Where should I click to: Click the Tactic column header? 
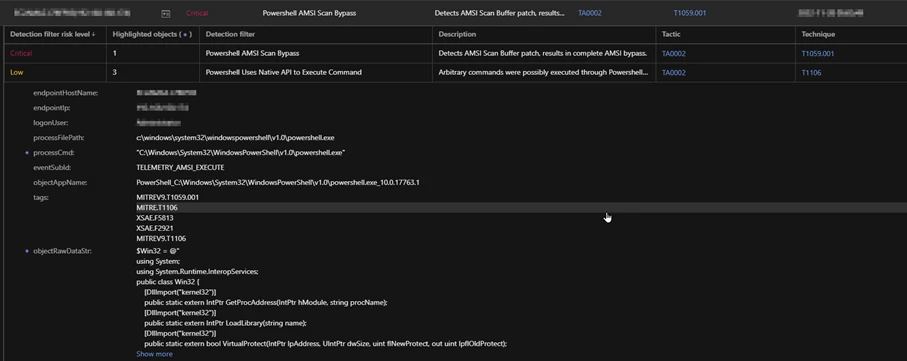tap(672, 35)
